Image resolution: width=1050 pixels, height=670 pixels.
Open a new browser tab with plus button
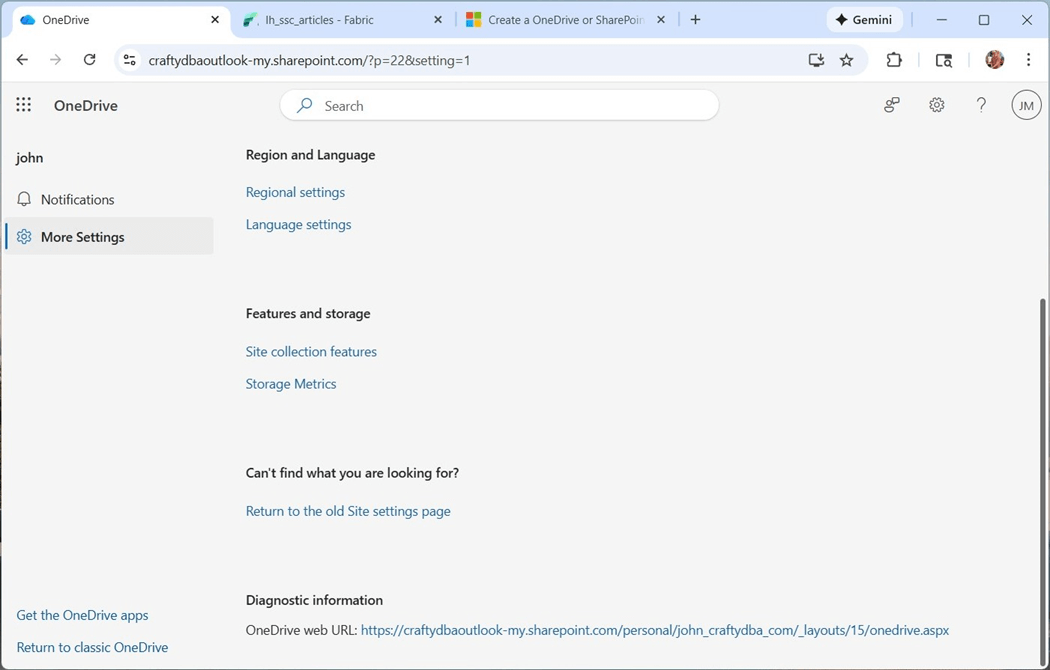coord(696,20)
